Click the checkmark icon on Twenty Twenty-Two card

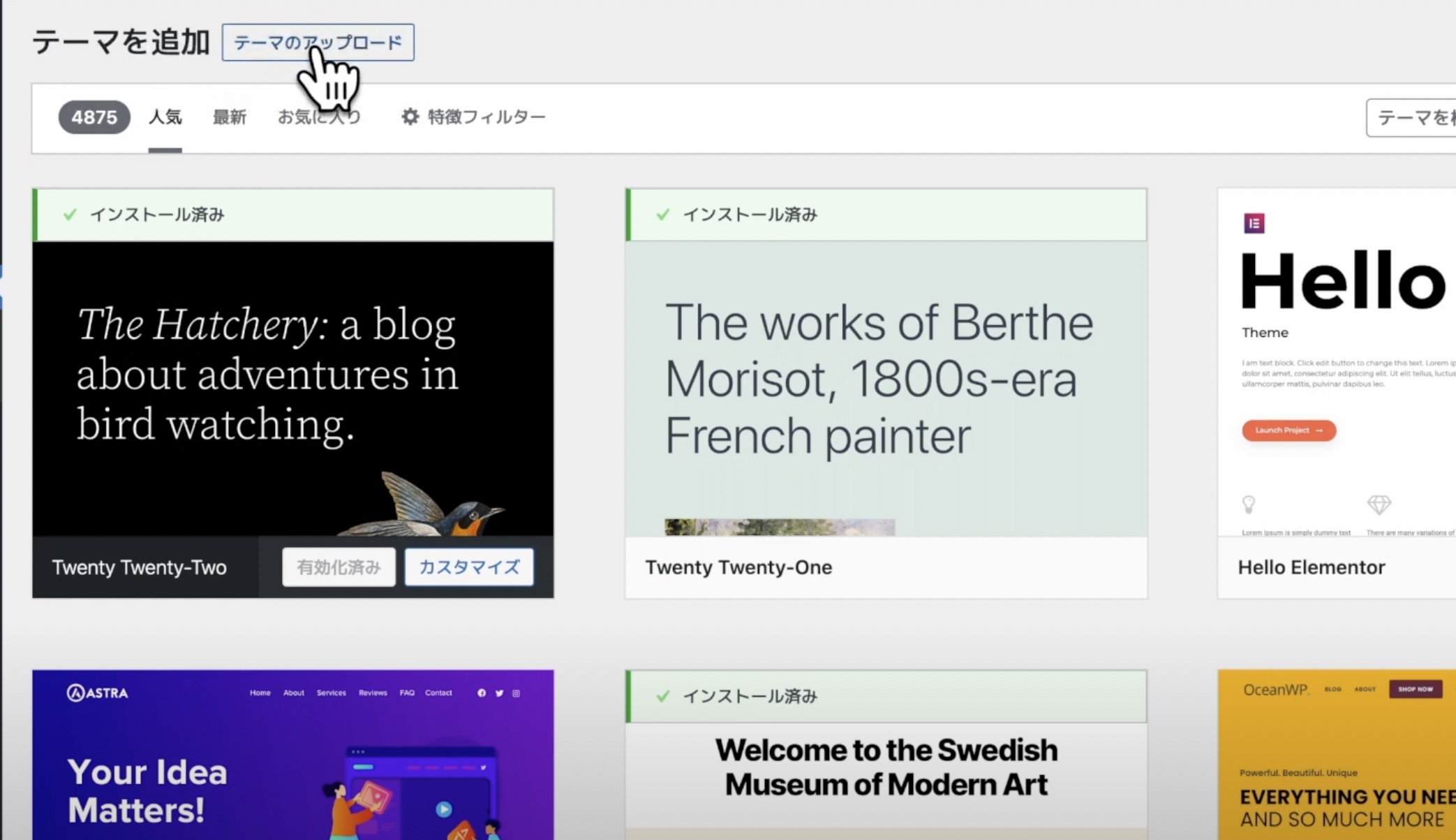70,214
